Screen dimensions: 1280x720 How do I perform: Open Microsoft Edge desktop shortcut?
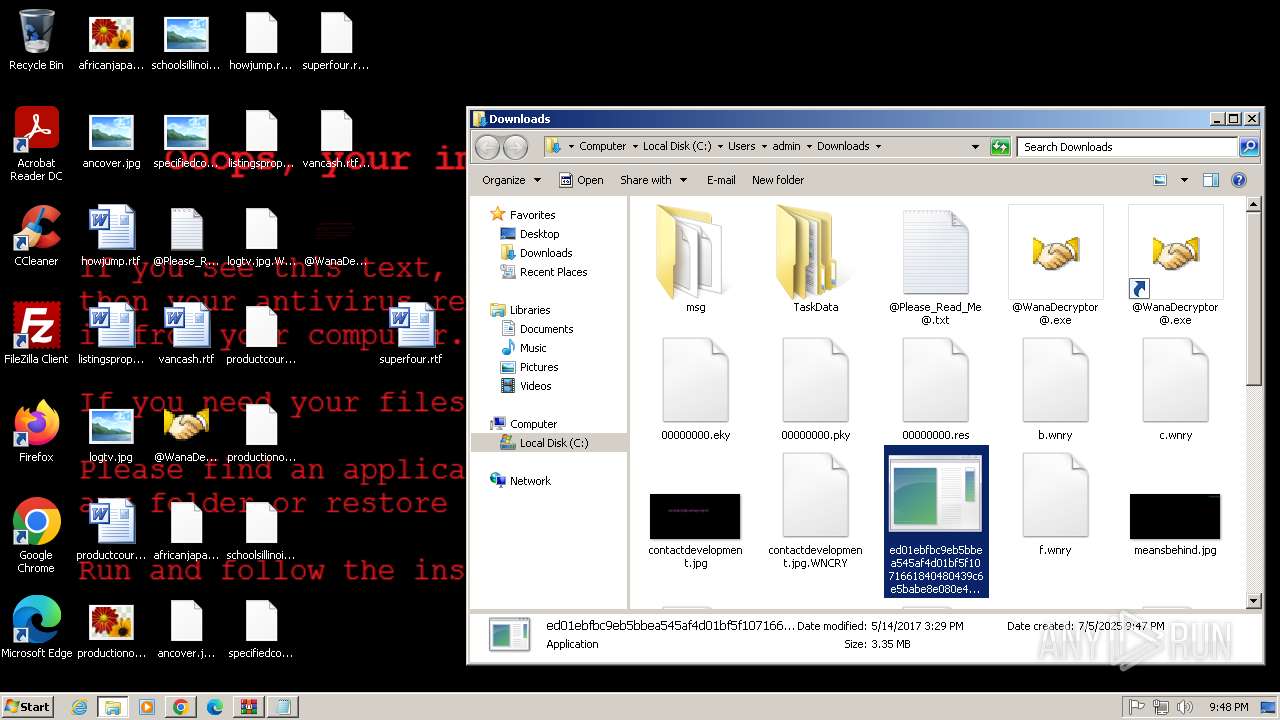click(x=36, y=627)
